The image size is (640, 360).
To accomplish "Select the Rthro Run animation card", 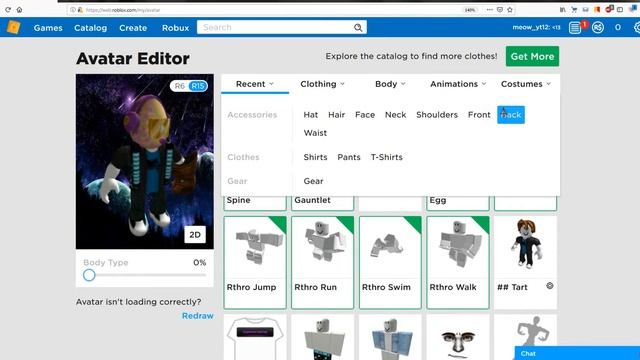I will [322, 262].
